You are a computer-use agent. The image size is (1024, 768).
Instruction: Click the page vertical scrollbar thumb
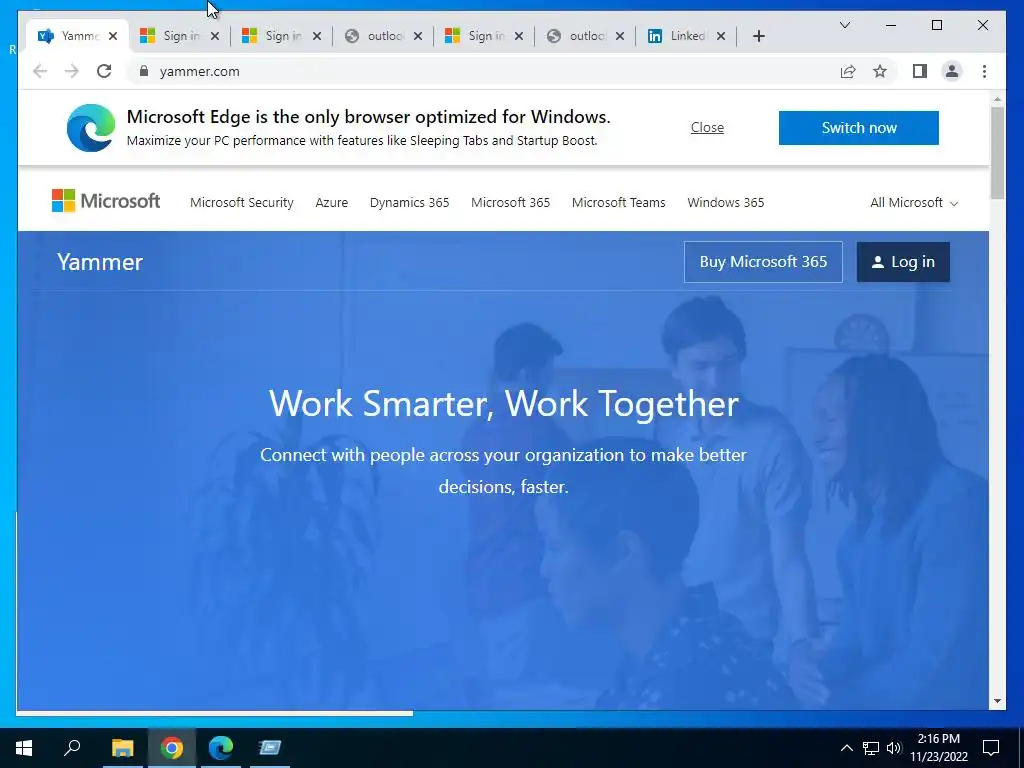pyautogui.click(x=997, y=153)
